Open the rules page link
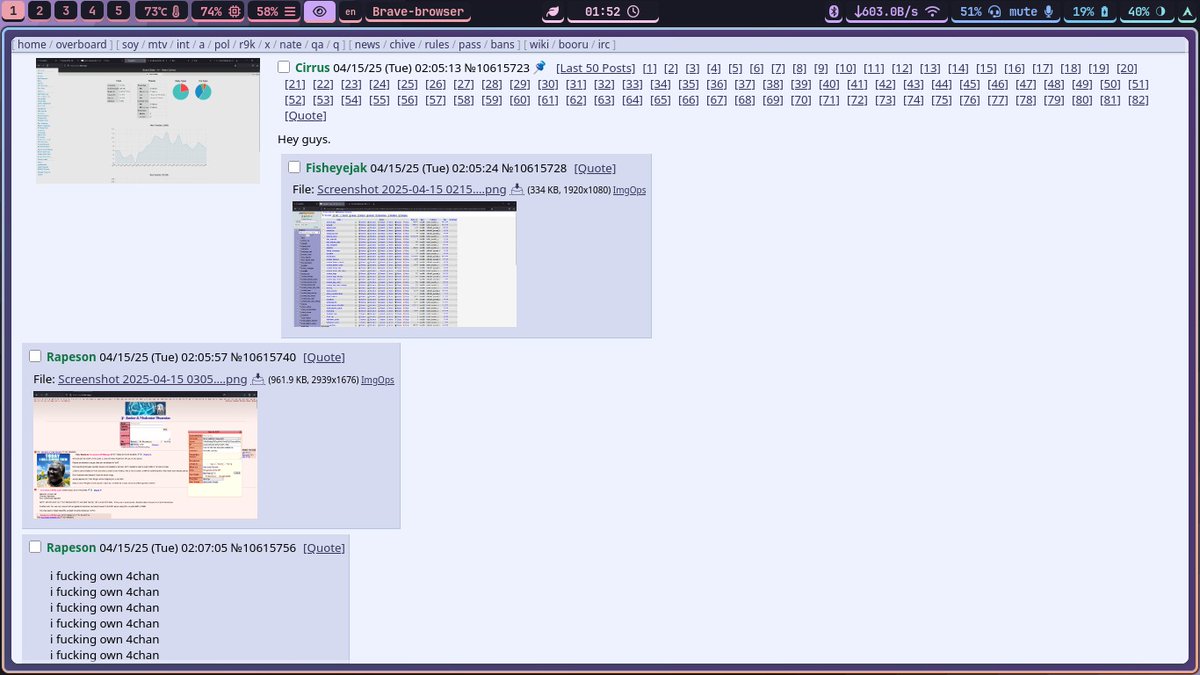Viewport: 1200px width, 675px height. pos(437,45)
